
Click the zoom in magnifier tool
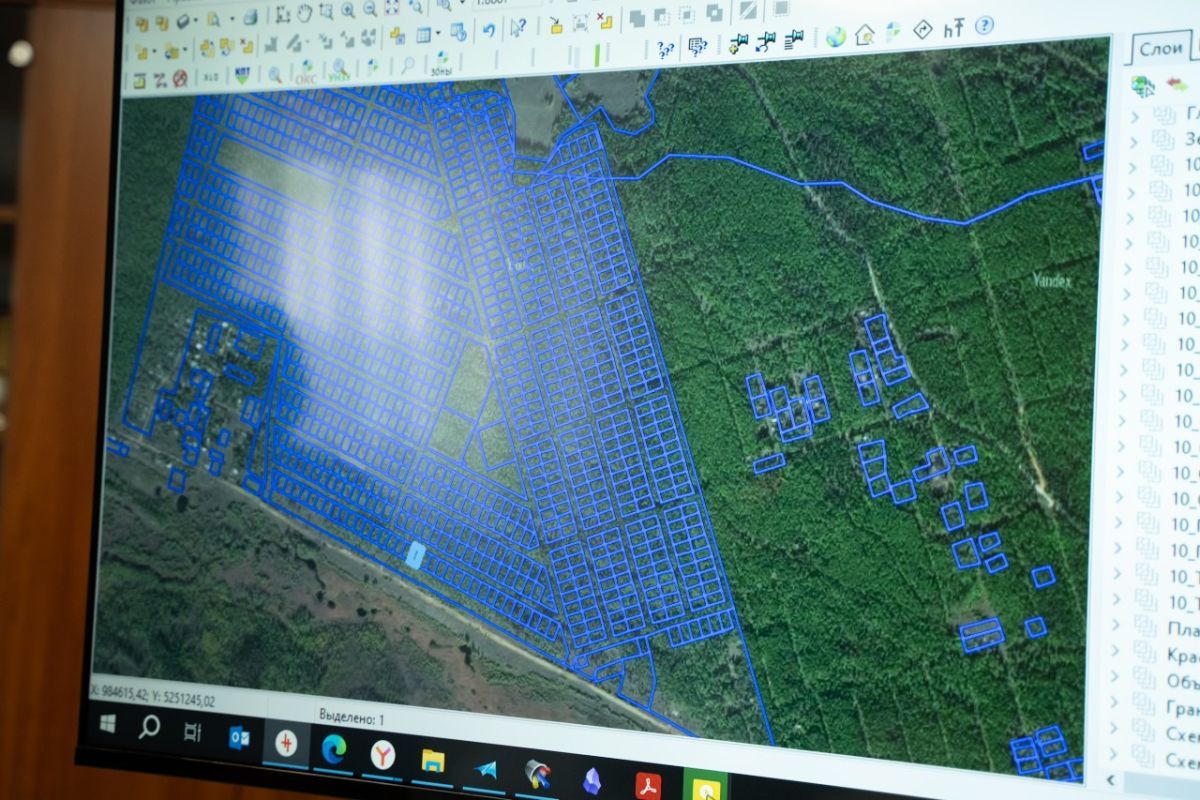click(x=348, y=10)
